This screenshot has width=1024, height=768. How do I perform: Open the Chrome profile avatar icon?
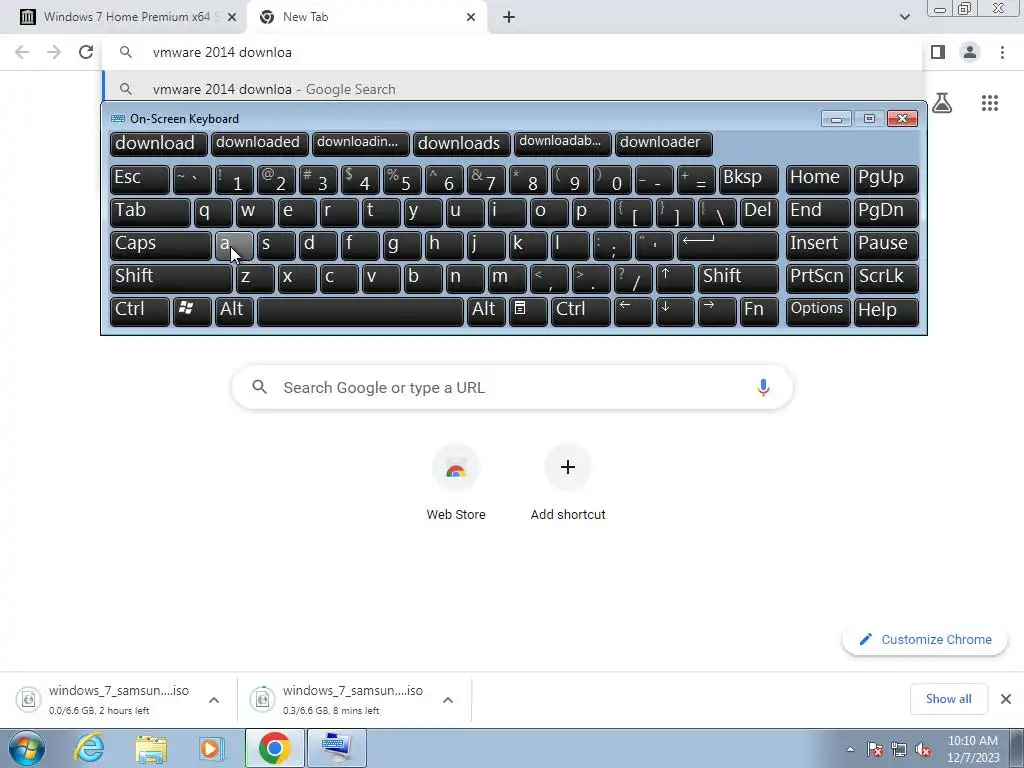[x=970, y=52]
